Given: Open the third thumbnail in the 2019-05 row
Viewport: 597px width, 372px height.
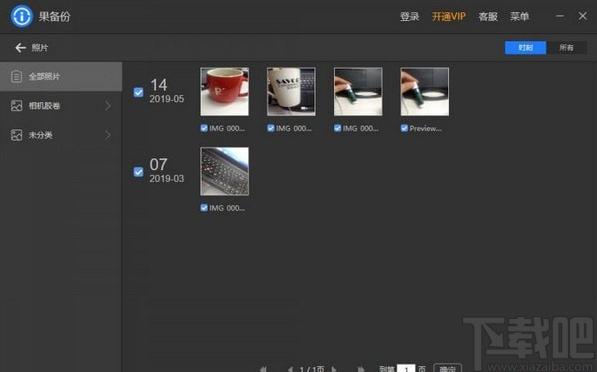Looking at the screenshot, I should click(358, 92).
